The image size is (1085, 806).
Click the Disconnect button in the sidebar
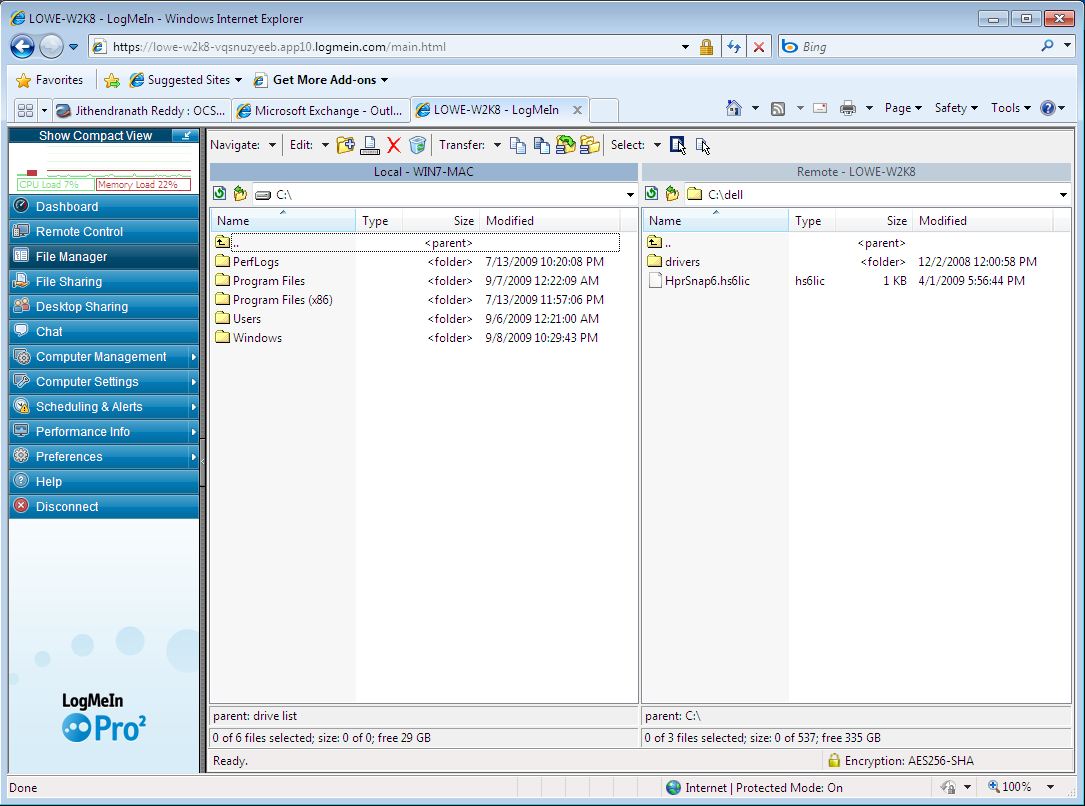click(x=67, y=507)
